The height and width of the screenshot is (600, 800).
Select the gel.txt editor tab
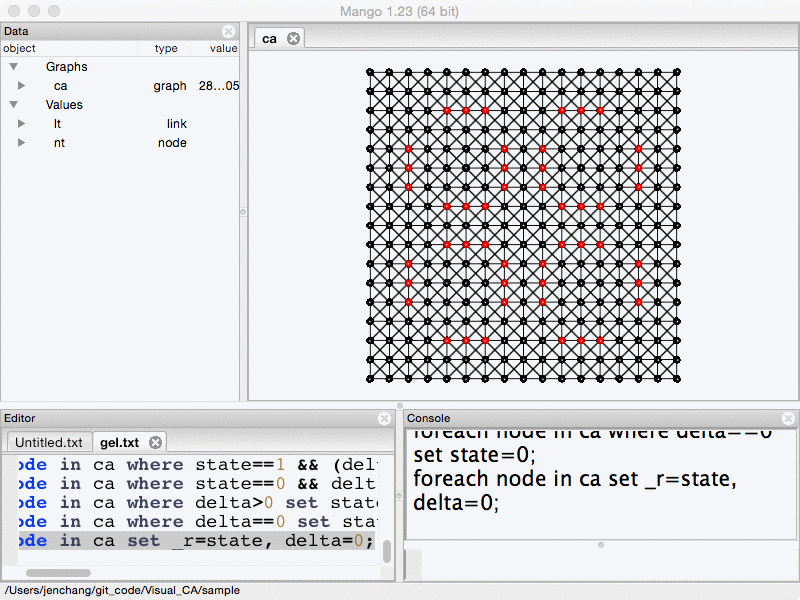click(120, 442)
